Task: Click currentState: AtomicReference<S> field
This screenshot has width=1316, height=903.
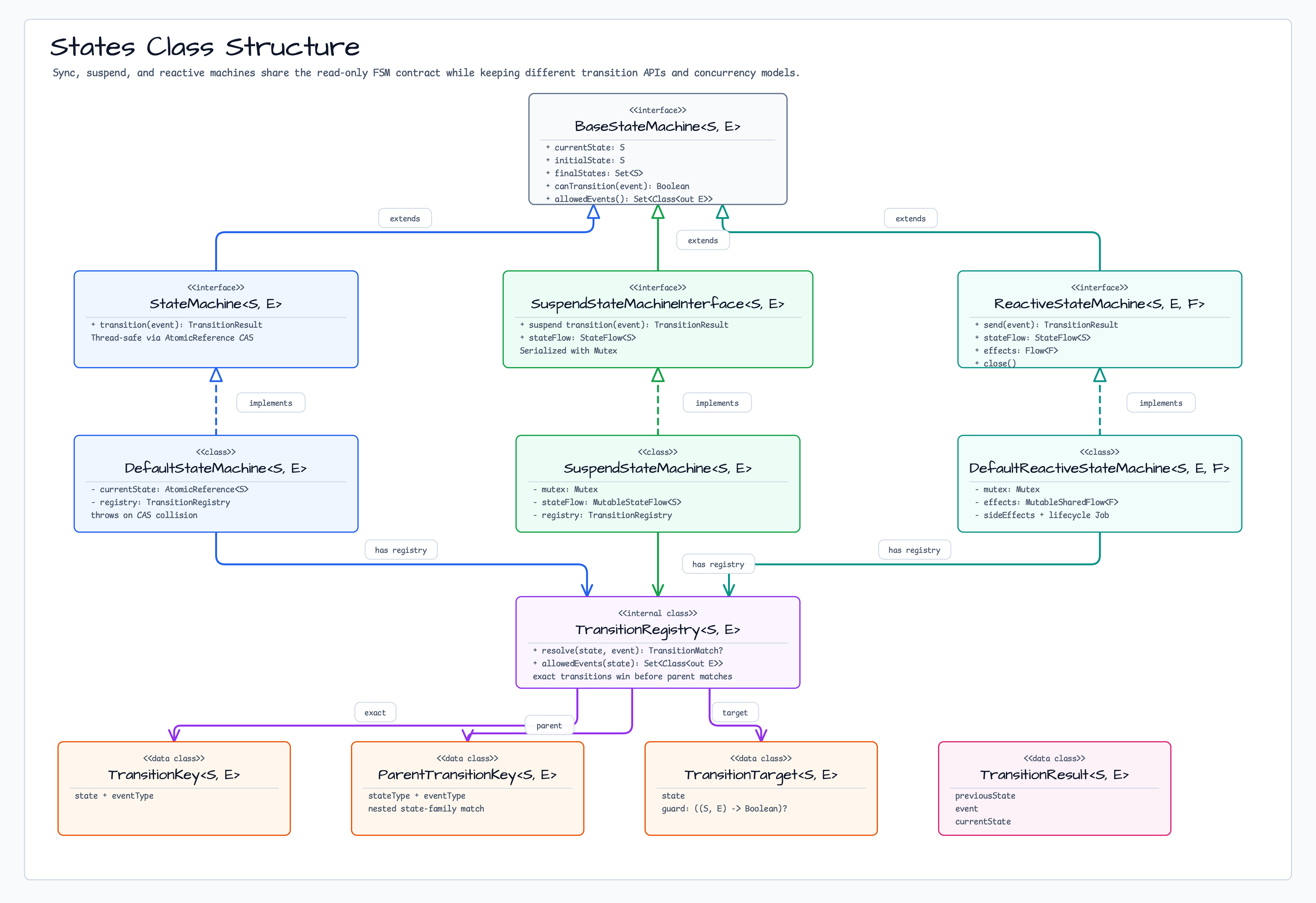Action: point(170,490)
